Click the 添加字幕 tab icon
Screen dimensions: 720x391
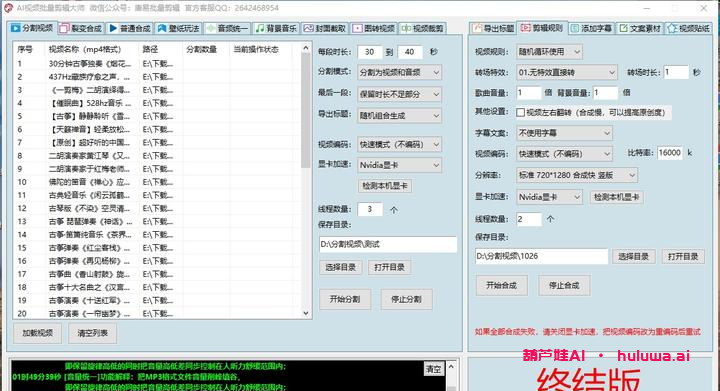(575, 28)
